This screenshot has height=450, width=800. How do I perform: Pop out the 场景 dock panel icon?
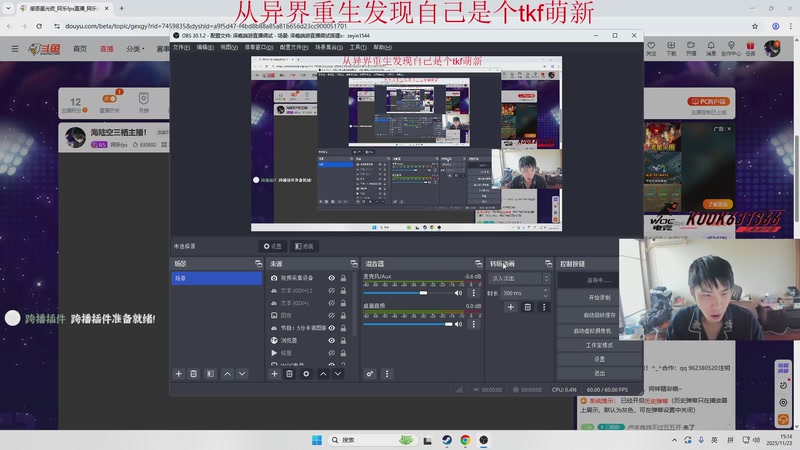[x=258, y=264]
